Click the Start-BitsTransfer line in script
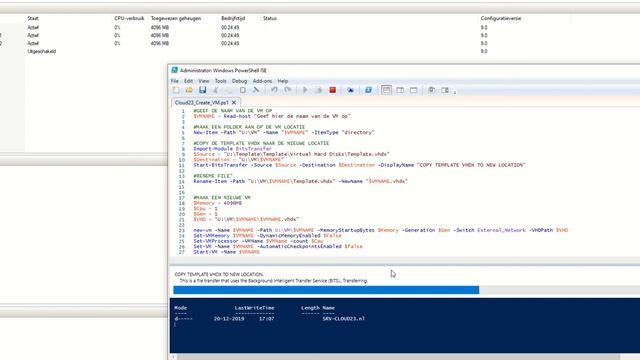This screenshot has height=360, width=640. click(x=359, y=165)
